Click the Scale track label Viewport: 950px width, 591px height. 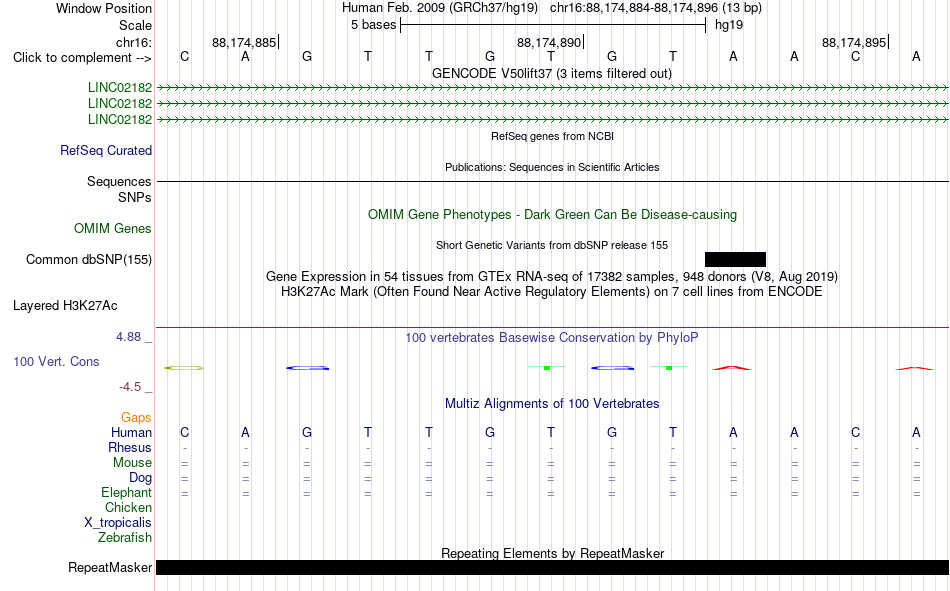pos(135,25)
